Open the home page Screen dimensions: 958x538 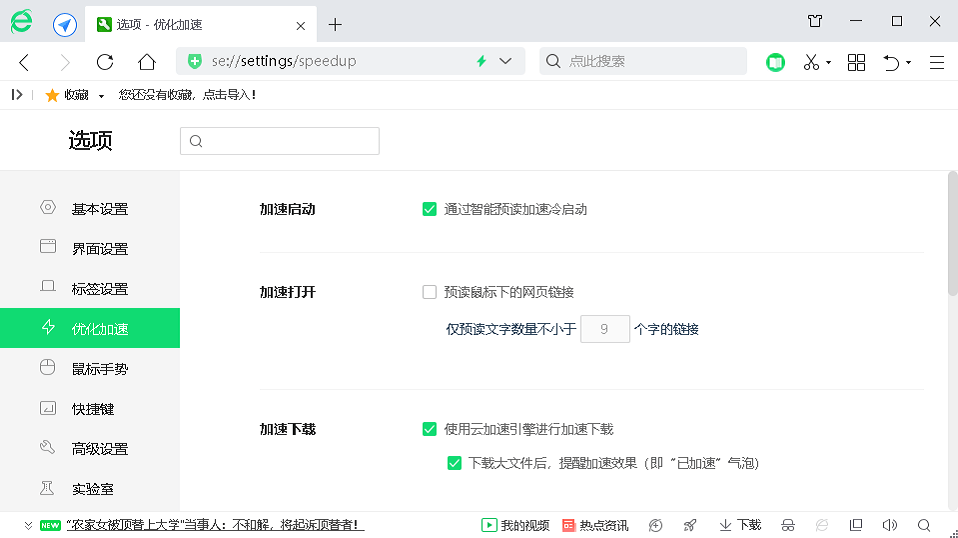147,62
